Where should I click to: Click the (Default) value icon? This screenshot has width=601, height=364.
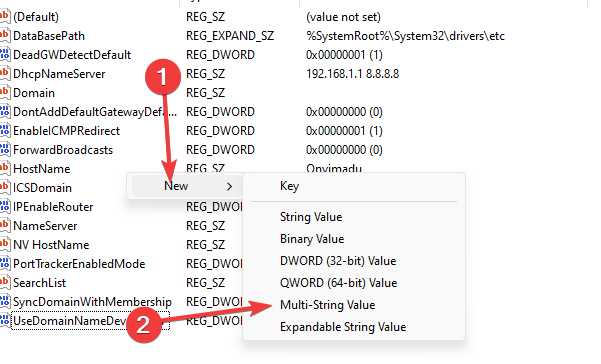tap(5, 17)
